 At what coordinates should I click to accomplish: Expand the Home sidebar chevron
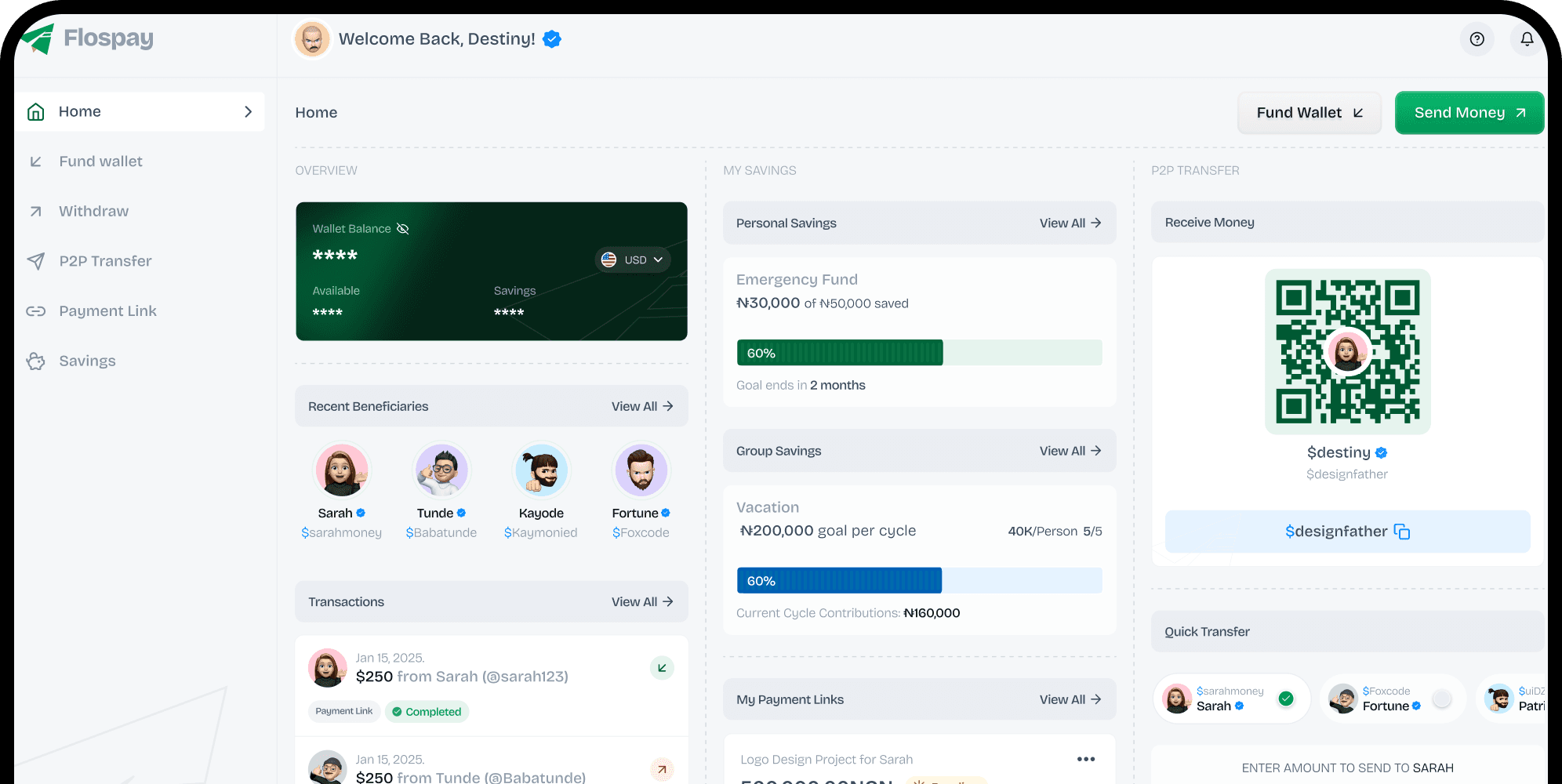pos(249,111)
